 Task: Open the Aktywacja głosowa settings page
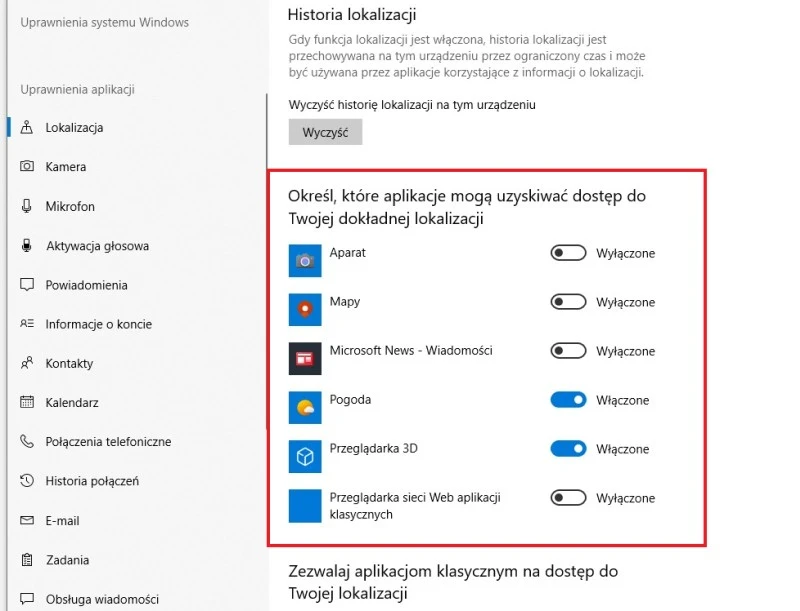click(x=97, y=246)
